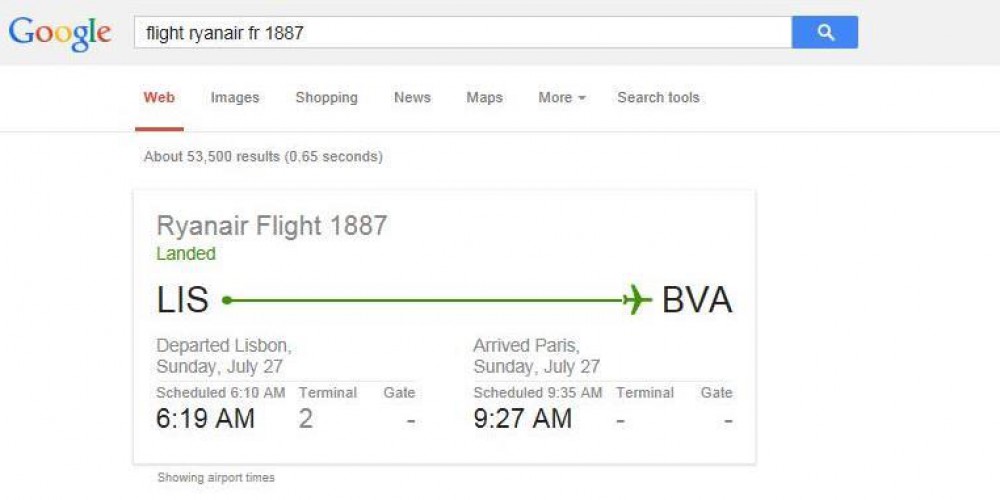Image resolution: width=1000 pixels, height=500 pixels.
Task: Click the green flight progress line
Action: click(x=426, y=300)
